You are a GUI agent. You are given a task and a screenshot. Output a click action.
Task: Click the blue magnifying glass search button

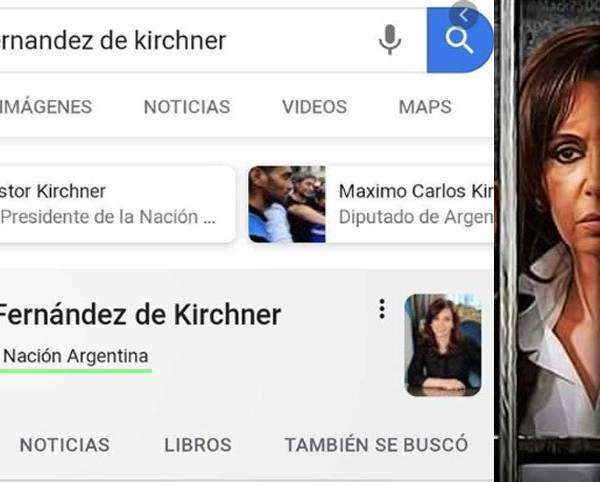(459, 40)
